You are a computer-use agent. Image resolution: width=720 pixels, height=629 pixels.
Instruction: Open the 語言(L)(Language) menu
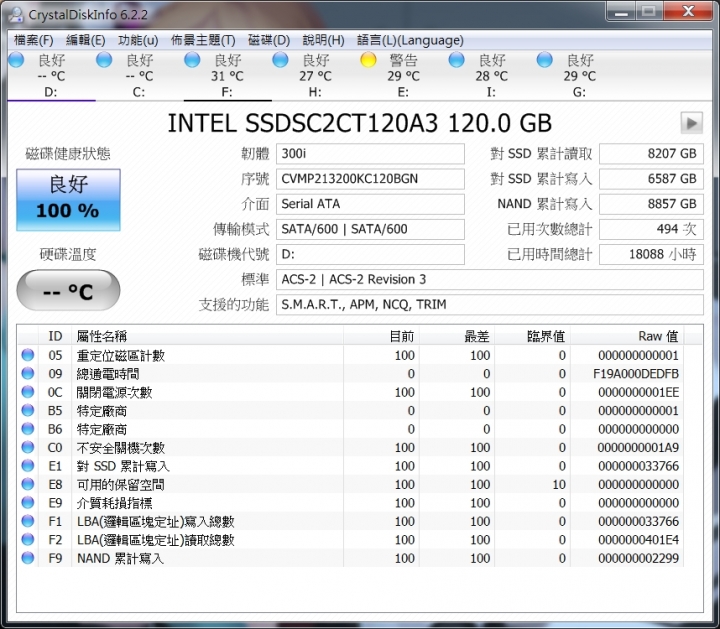[x=411, y=40]
